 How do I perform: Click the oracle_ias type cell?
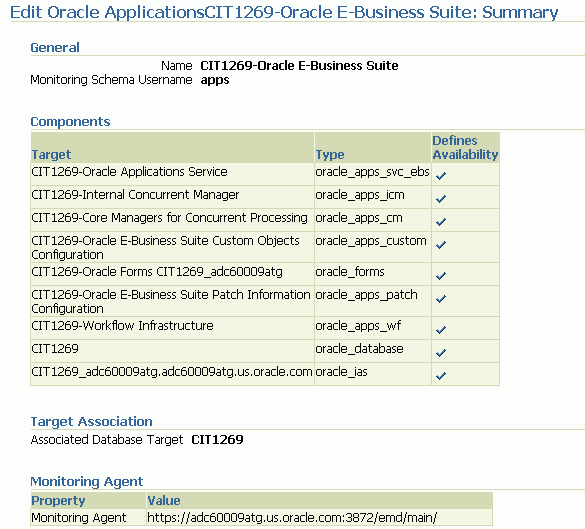coord(373,374)
